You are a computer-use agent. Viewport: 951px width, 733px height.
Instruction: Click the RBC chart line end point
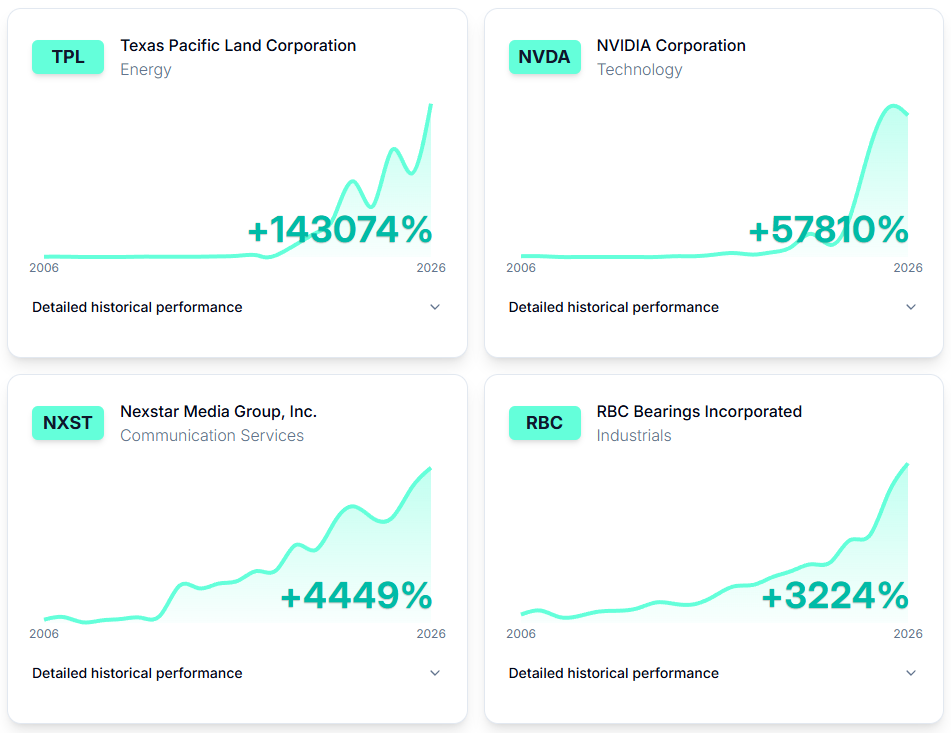(907, 464)
